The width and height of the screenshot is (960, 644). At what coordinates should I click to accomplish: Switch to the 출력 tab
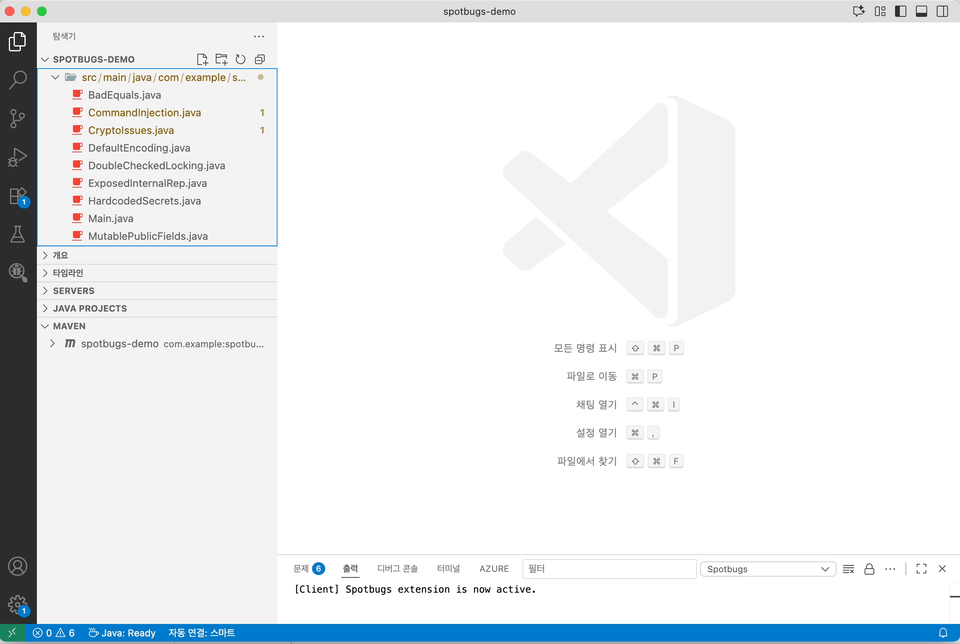click(x=350, y=569)
